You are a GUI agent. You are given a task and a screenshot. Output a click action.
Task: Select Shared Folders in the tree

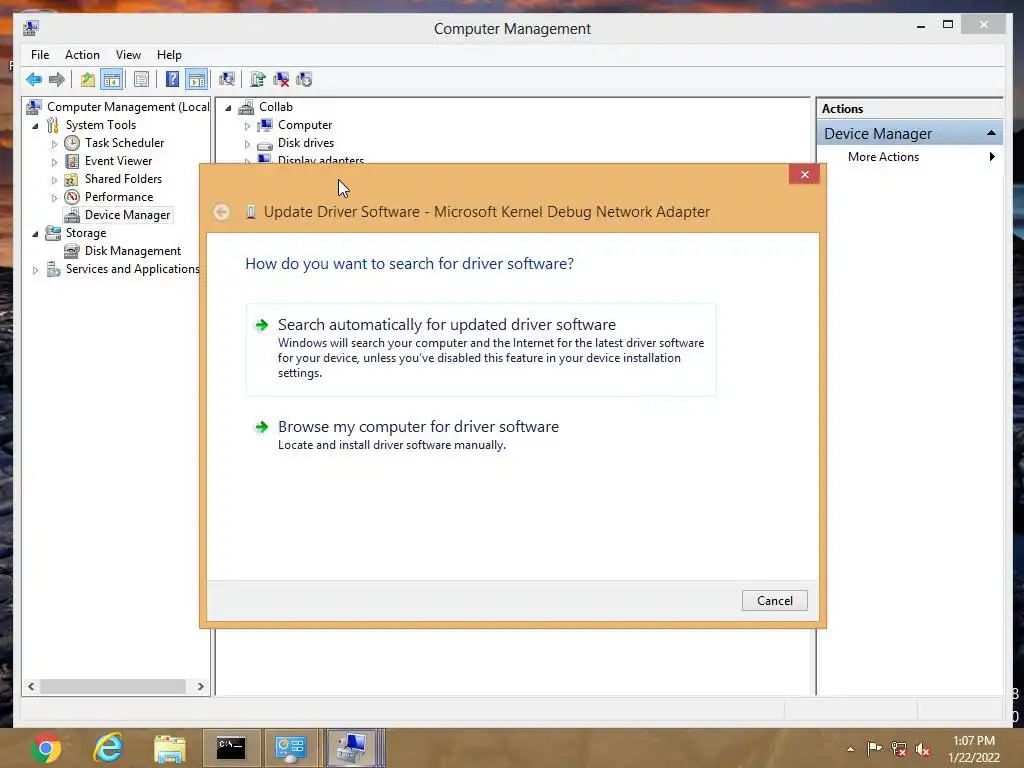123,179
